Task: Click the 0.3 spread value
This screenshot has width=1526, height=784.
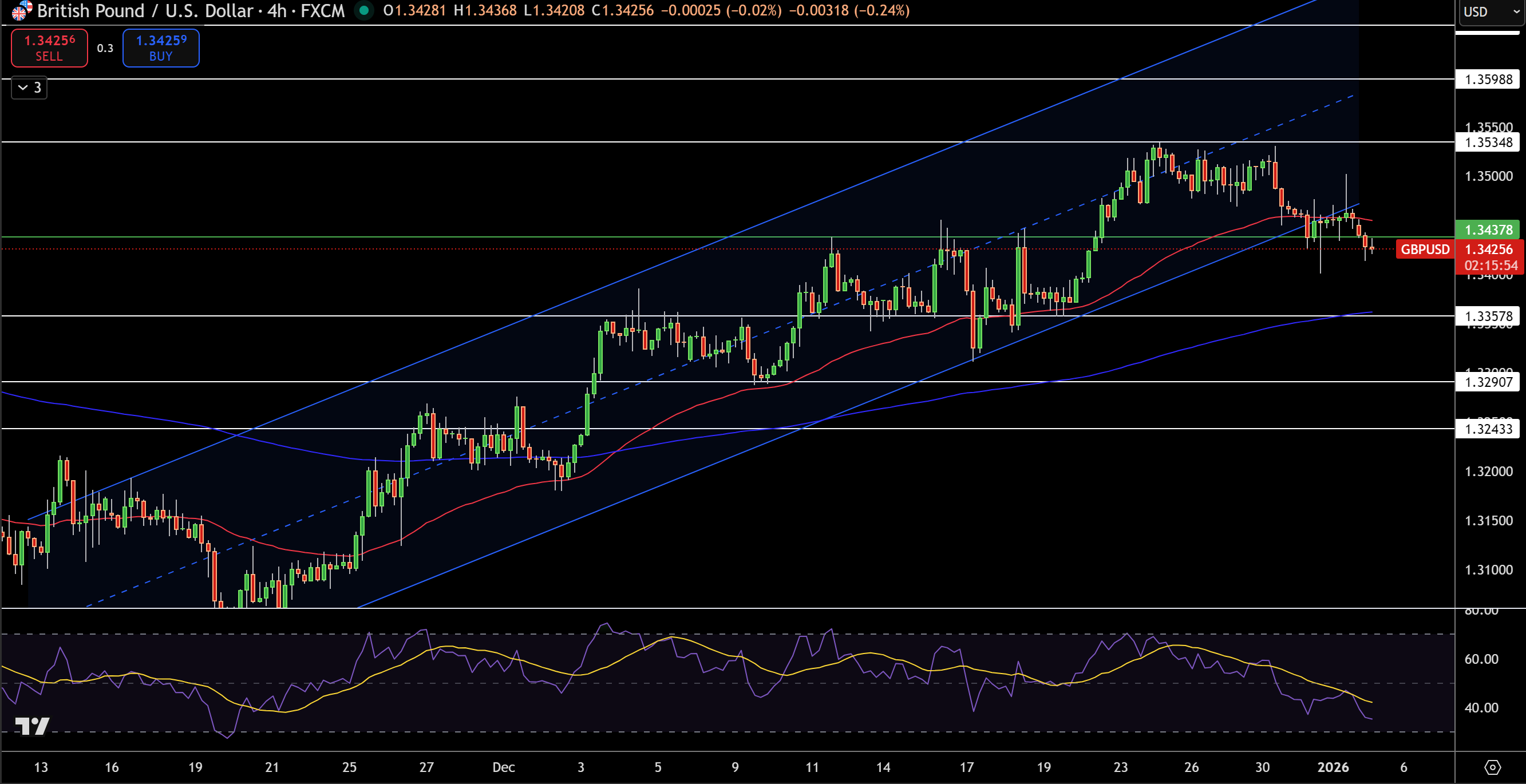Action: click(105, 48)
